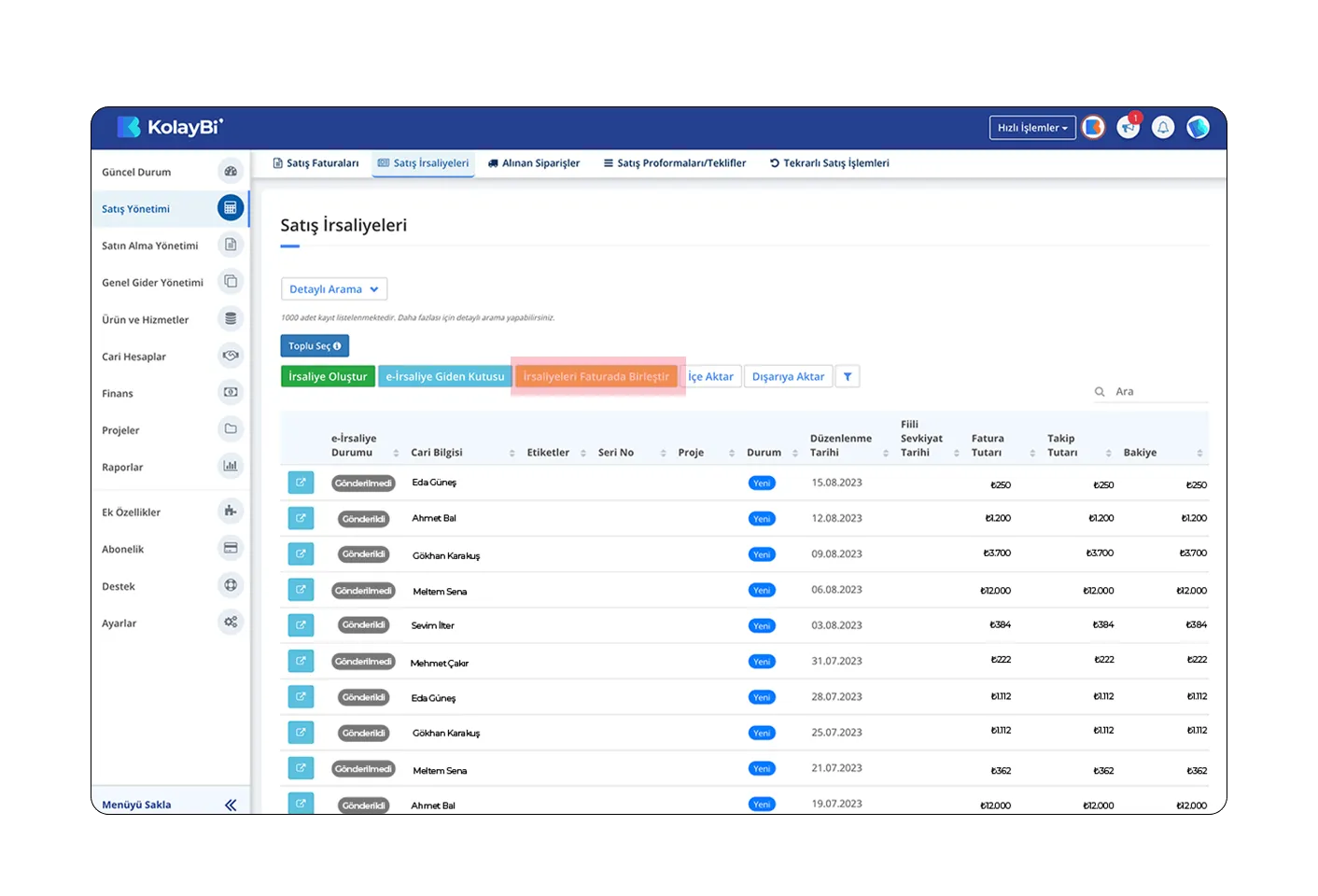Open Güncel Durum dashboard icon

[231, 172]
